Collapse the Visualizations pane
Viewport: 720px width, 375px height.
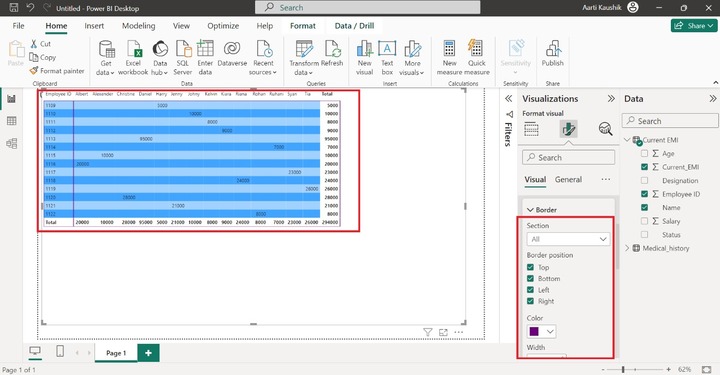coord(611,99)
